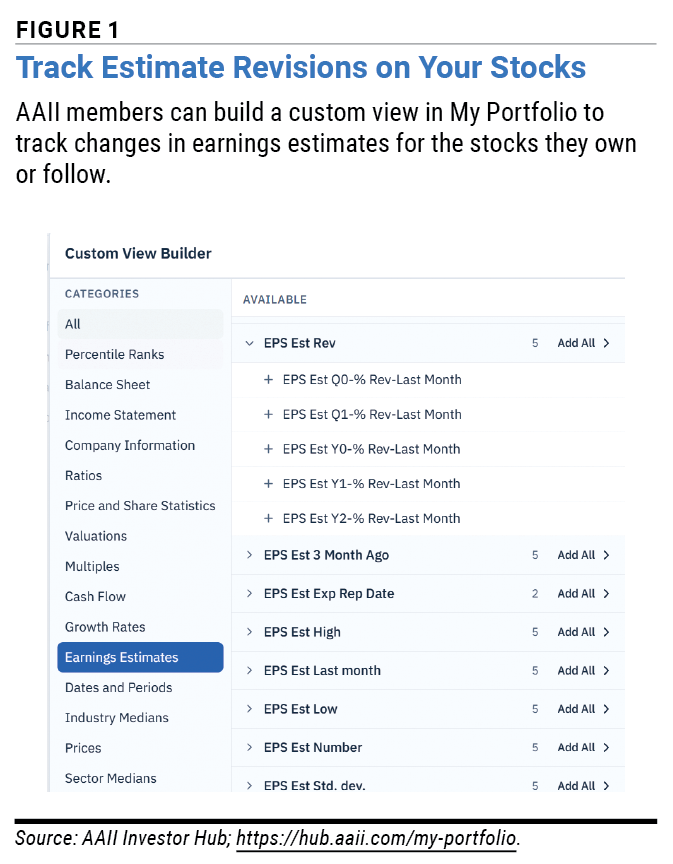The width and height of the screenshot is (673, 864).
Task: Expand EPS Est Exp Rep Date group
Action: (x=250, y=593)
